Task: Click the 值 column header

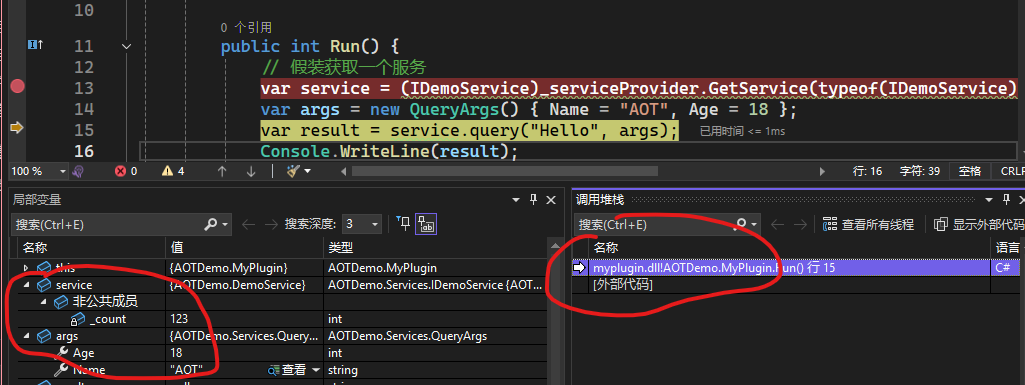Action: [x=176, y=248]
